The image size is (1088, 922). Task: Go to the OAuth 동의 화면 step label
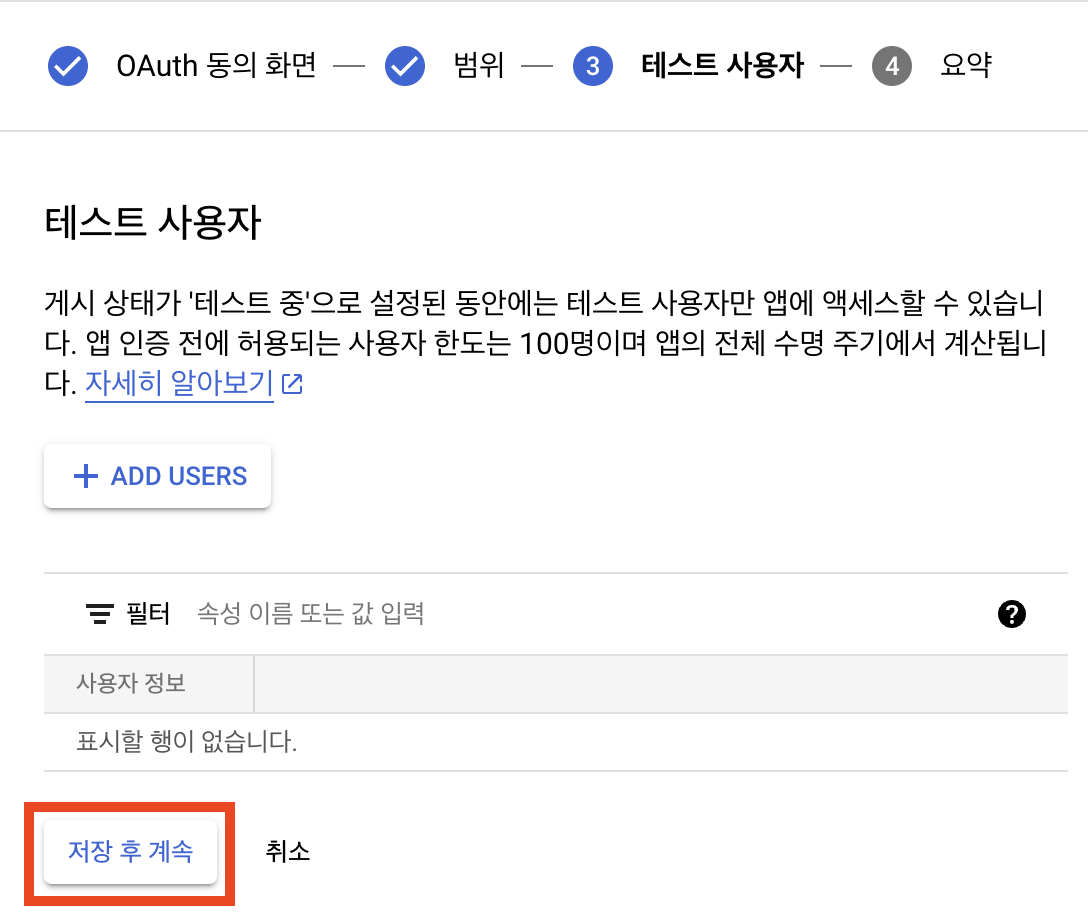tap(216, 67)
